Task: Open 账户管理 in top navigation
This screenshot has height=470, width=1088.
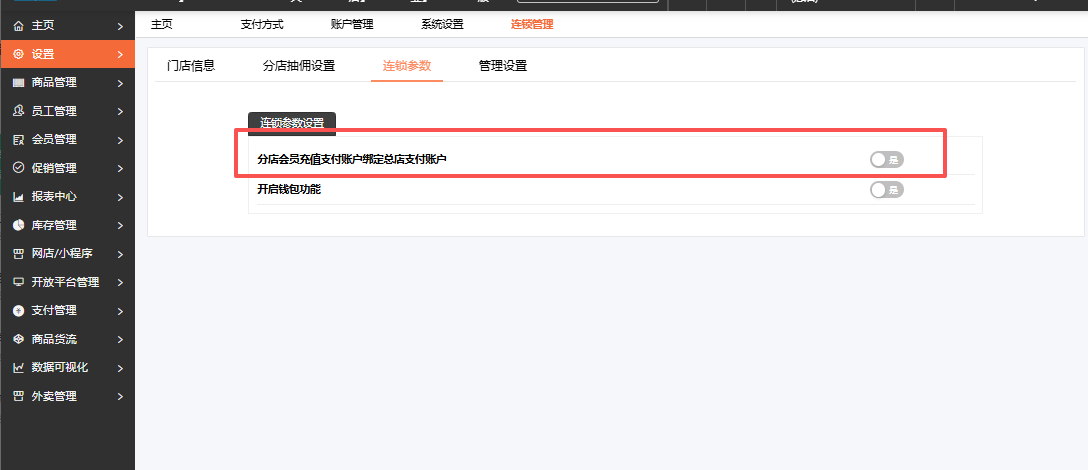Action: pyautogui.click(x=351, y=24)
